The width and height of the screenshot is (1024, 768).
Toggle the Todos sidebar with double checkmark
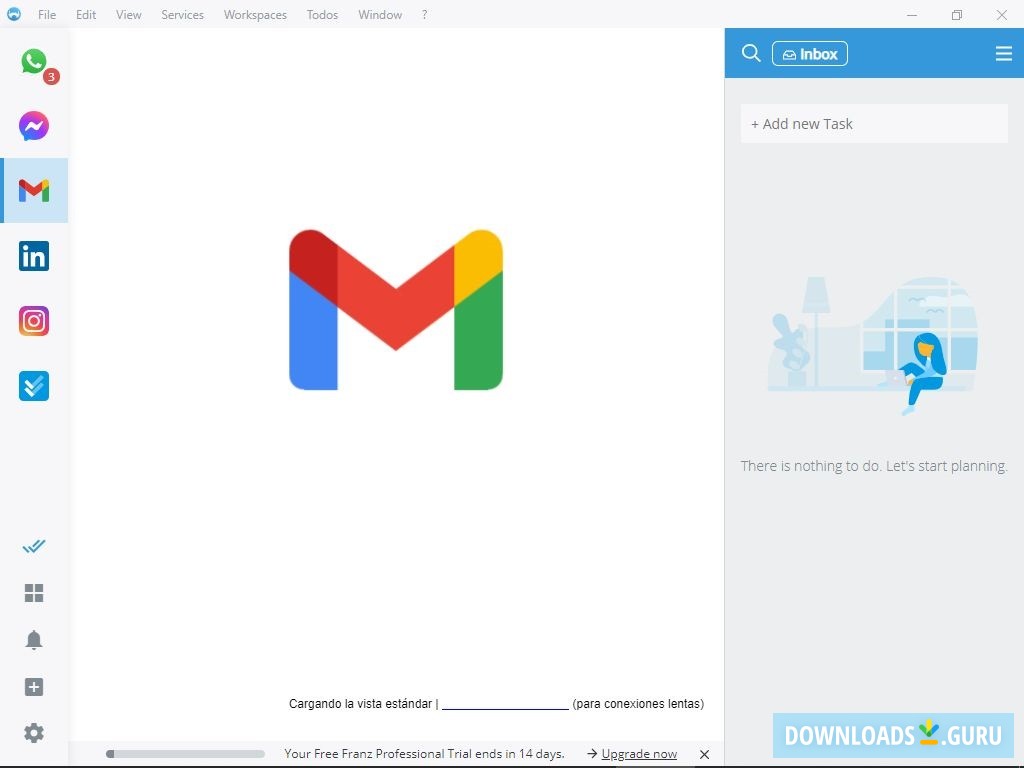point(34,546)
